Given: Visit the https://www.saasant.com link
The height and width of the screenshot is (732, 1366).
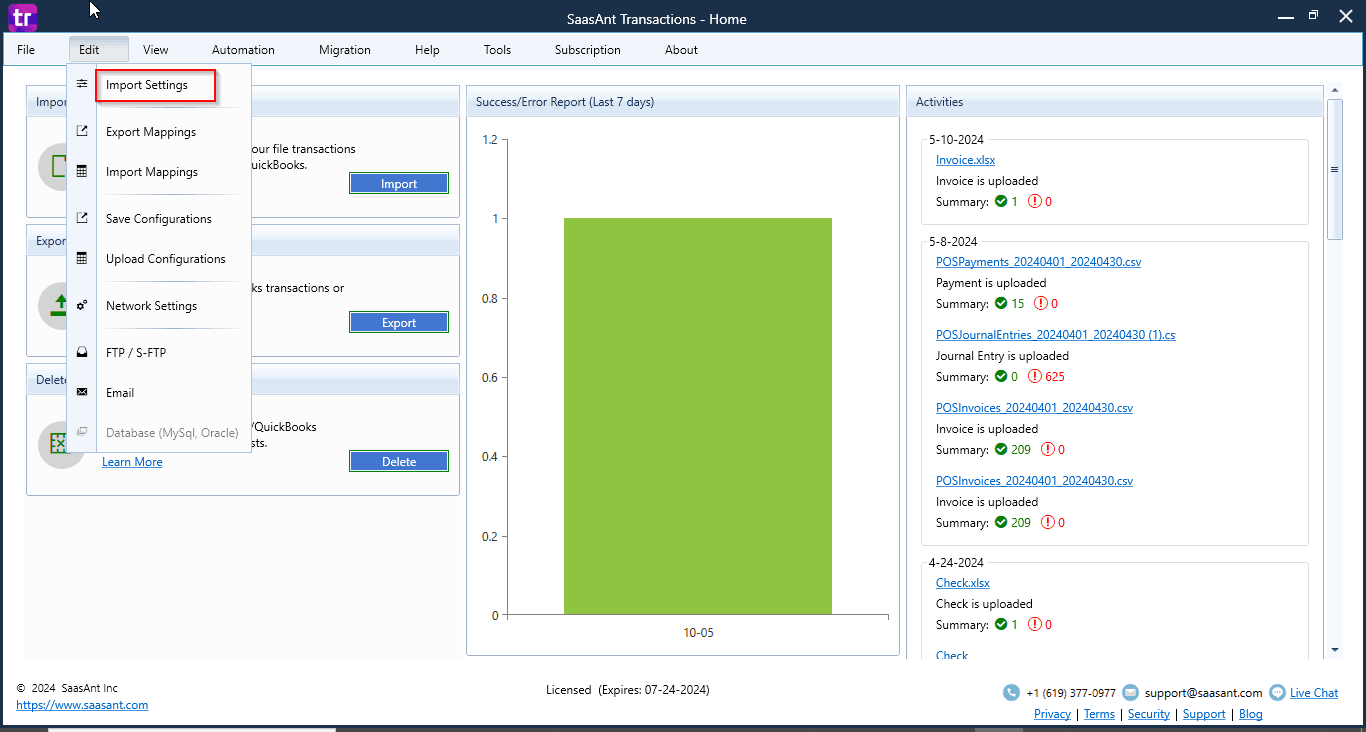Looking at the screenshot, I should pos(82,705).
